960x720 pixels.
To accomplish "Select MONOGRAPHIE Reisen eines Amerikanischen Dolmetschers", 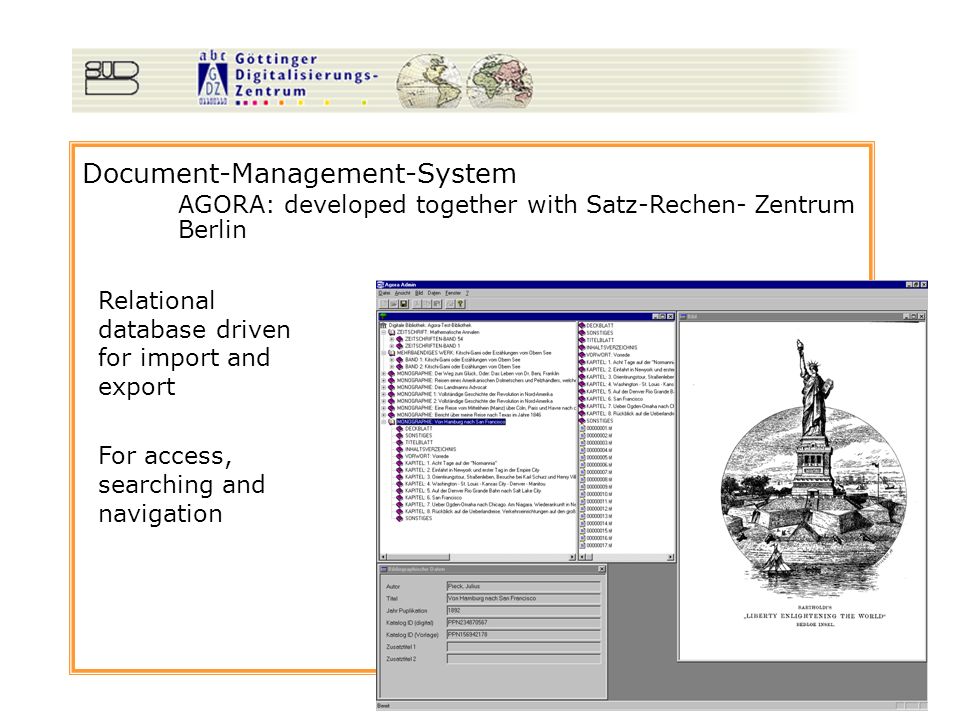I will [x=486, y=380].
